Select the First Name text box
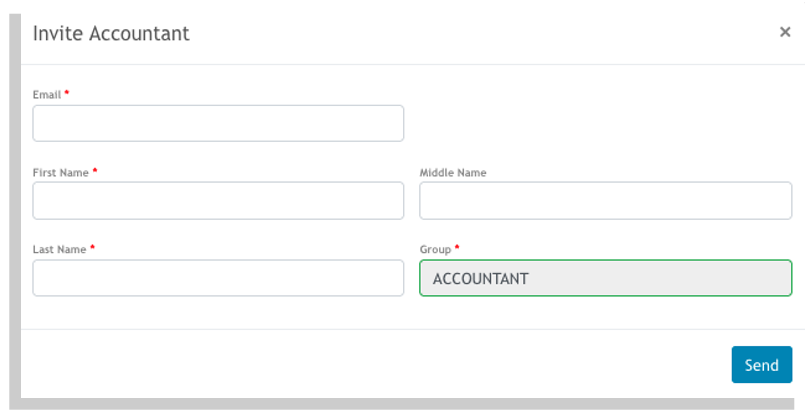The image size is (805, 419). (218, 200)
